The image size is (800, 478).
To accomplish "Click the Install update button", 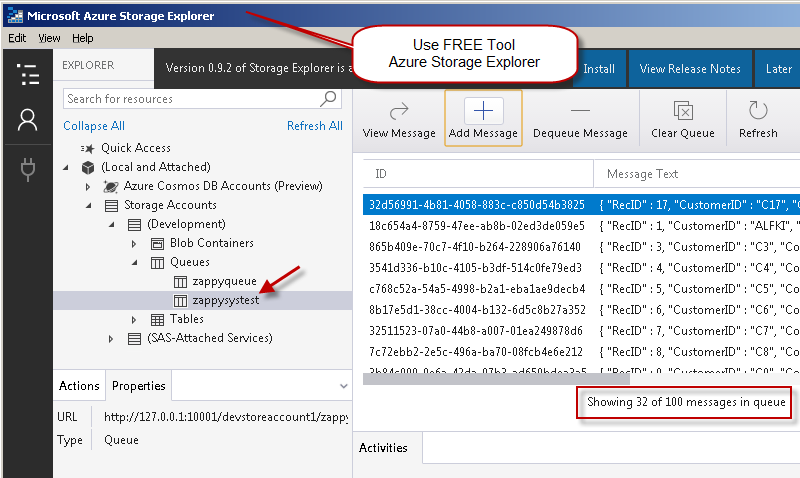I will [x=599, y=69].
